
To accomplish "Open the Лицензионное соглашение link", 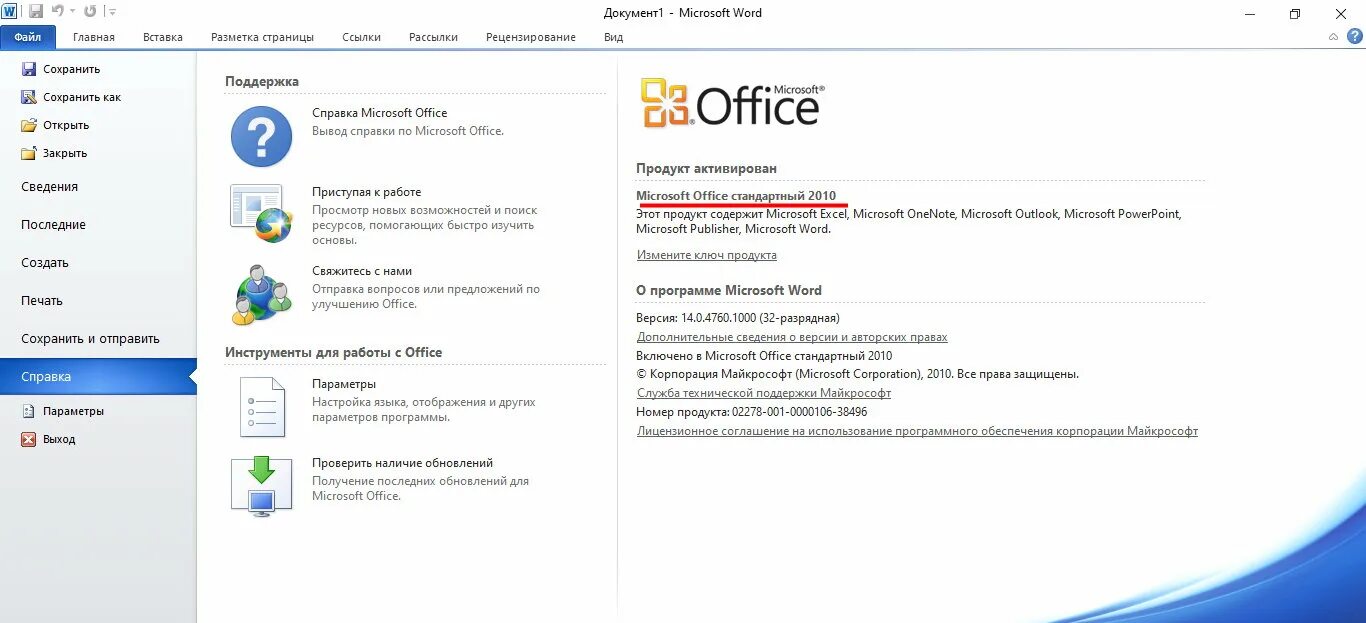I will 917,431.
